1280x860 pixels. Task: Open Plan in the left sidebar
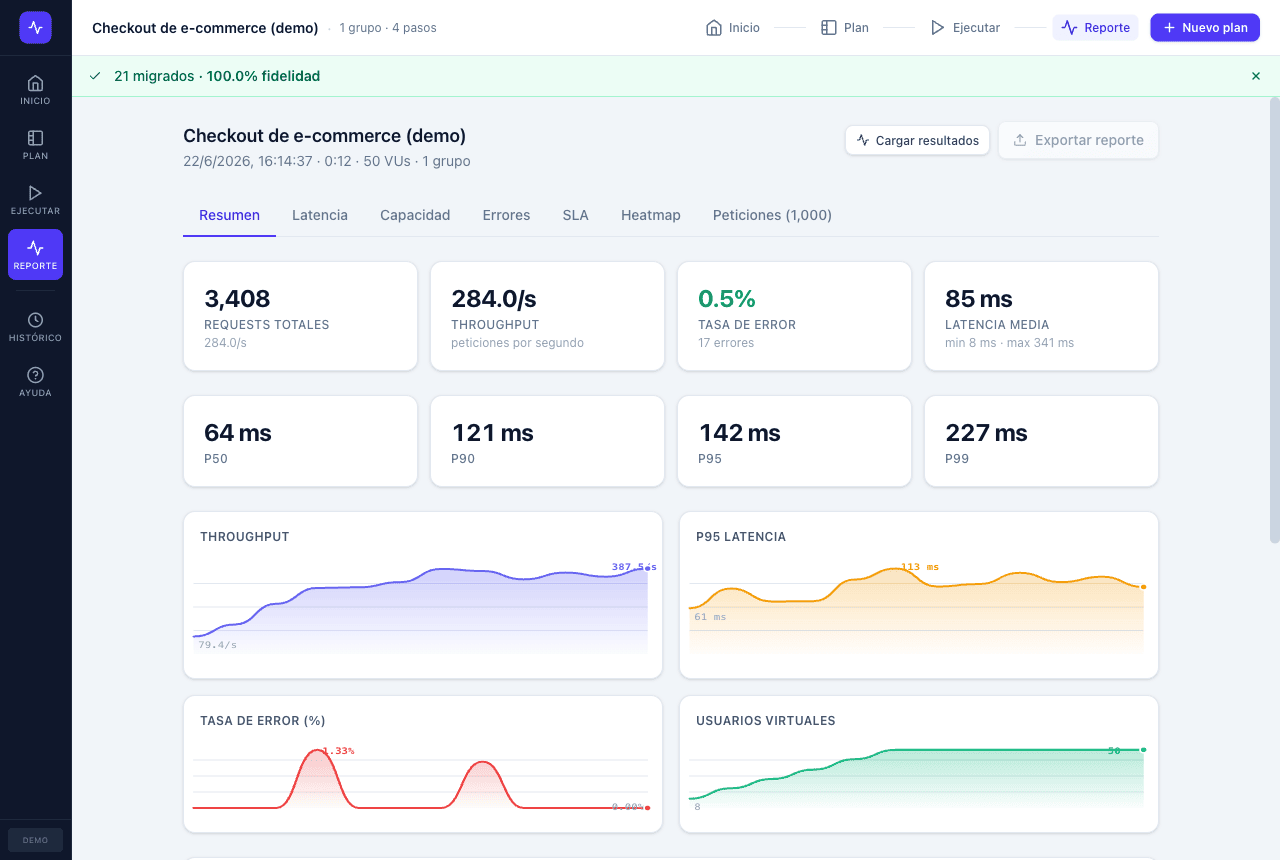click(x=35, y=145)
